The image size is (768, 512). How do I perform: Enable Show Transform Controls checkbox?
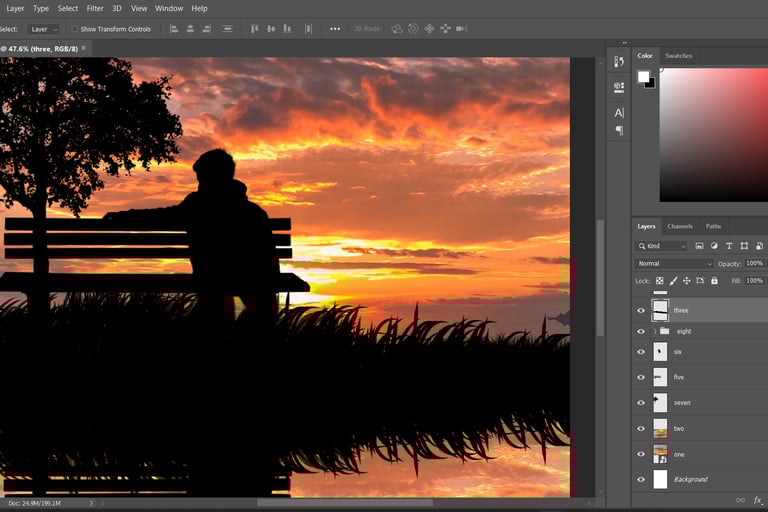75,29
